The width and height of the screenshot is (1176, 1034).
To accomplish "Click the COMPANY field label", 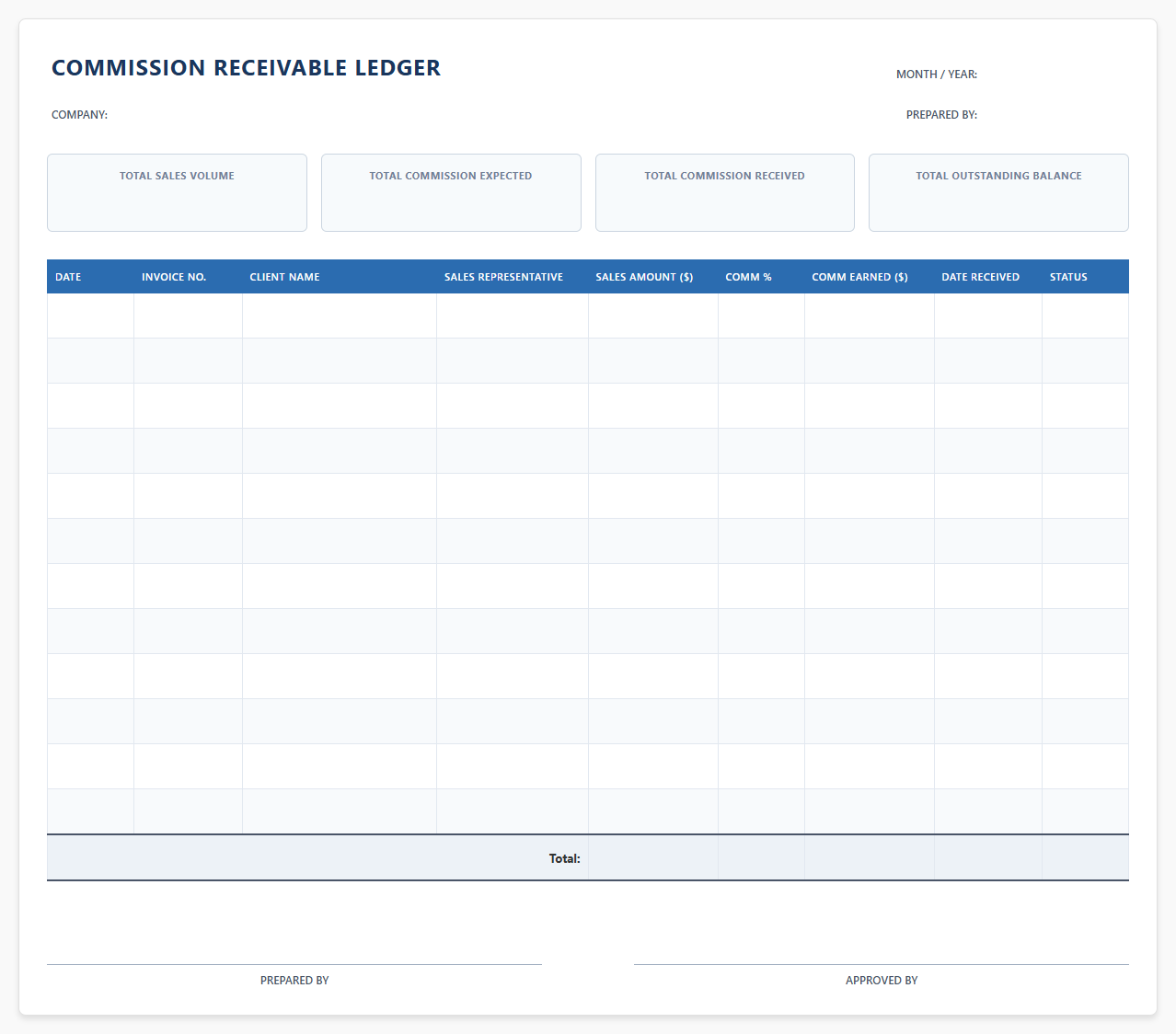I will pyautogui.click(x=79, y=115).
